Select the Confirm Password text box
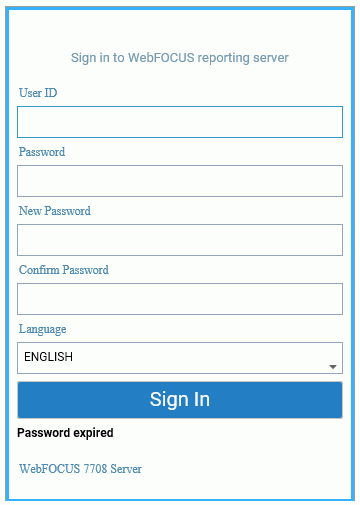Viewport: 360px width, 505px height. [x=180, y=299]
